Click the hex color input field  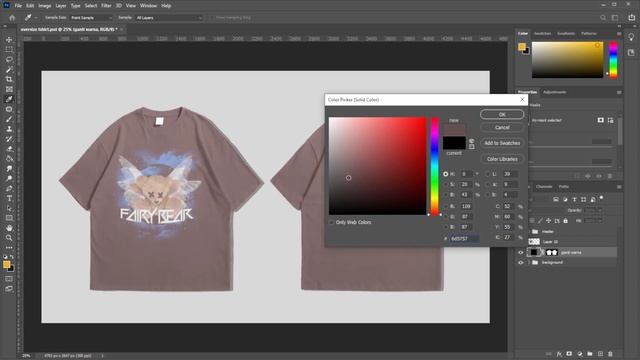tap(464, 239)
